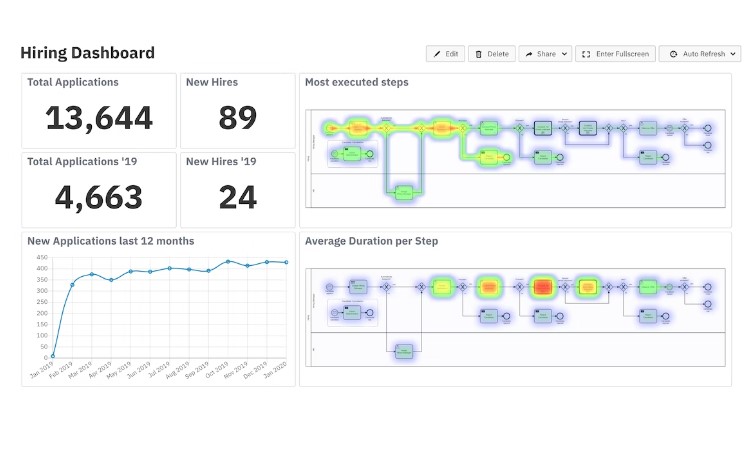This screenshot has width=753, height=455.
Task: Click the pencil icon on Edit
Action: [437, 54]
